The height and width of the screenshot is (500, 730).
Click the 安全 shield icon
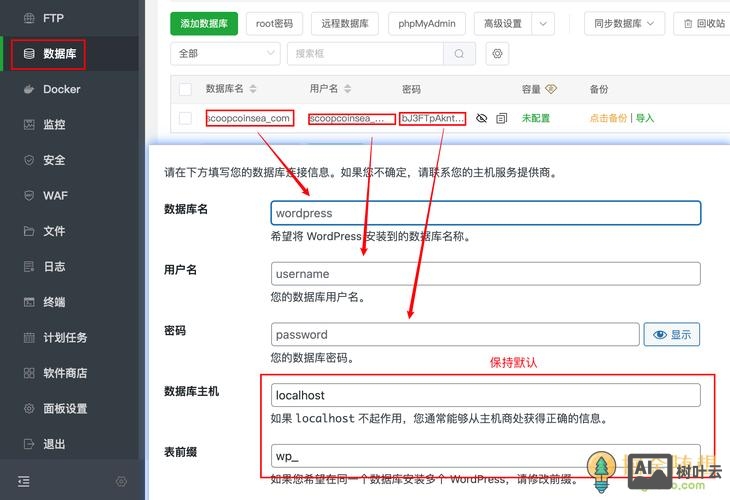29,160
